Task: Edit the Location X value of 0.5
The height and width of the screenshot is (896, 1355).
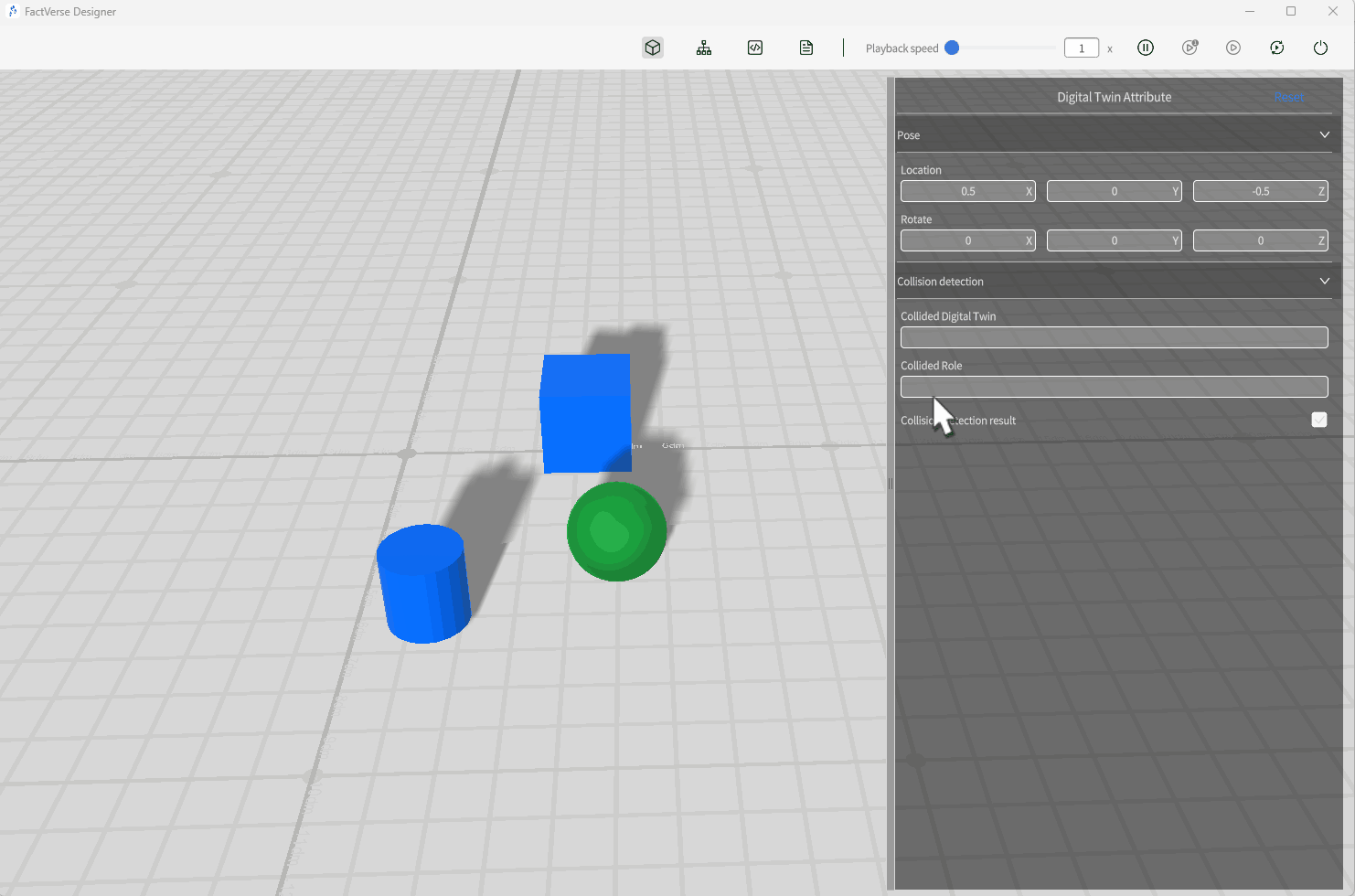Action: pyautogui.click(x=967, y=191)
